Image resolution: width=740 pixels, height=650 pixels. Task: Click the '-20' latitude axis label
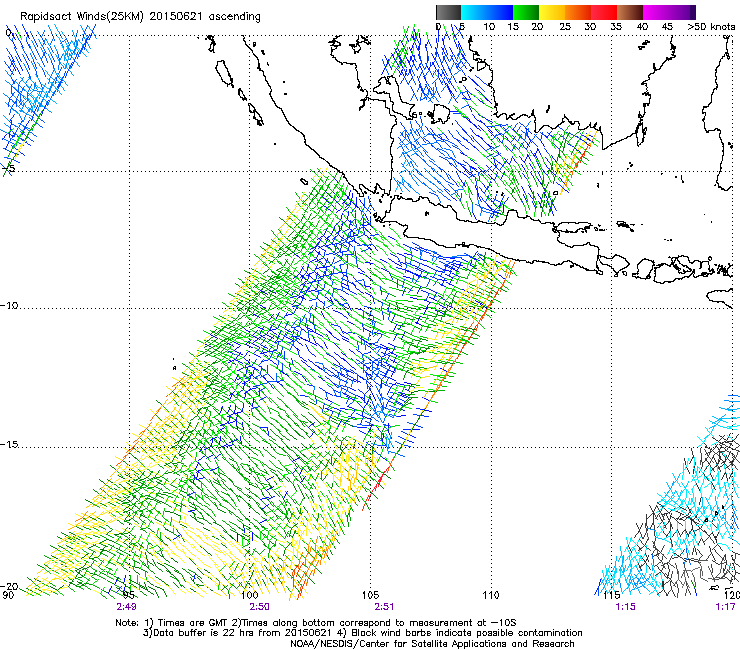[9, 586]
